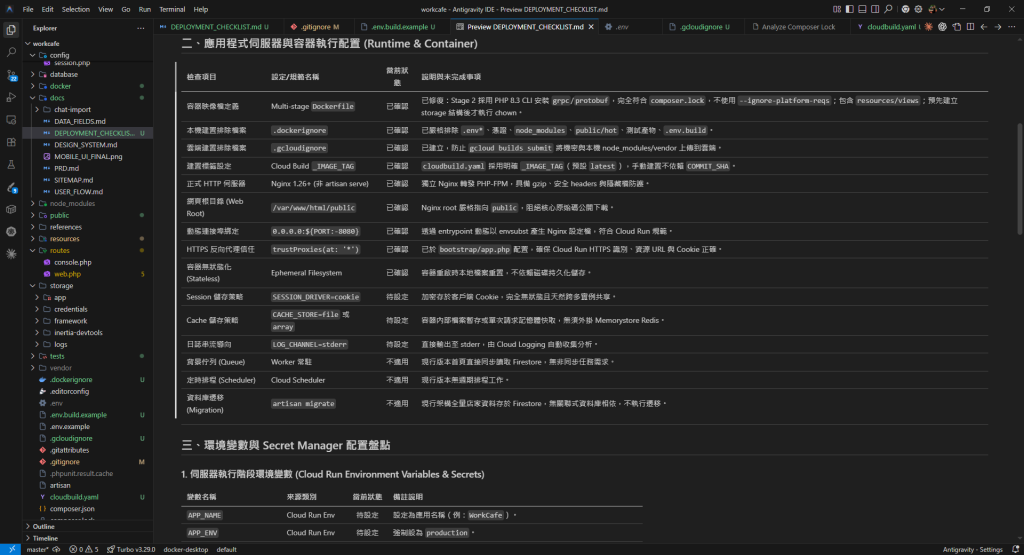Split the editor to the right
Viewport: 1024px width, 555px height.
[970, 27]
